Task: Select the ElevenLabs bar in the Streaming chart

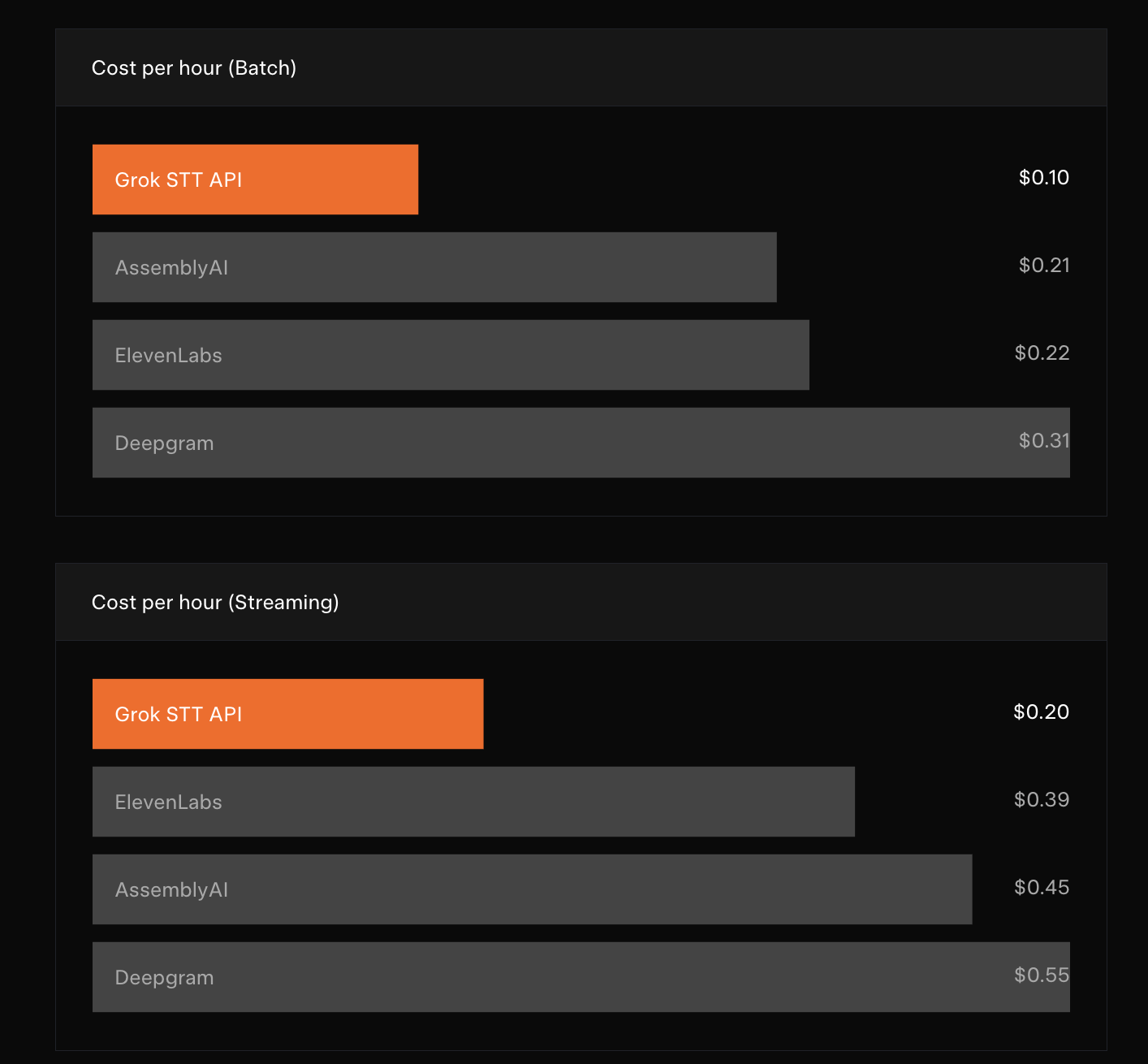Action: pyautogui.click(x=528, y=802)
